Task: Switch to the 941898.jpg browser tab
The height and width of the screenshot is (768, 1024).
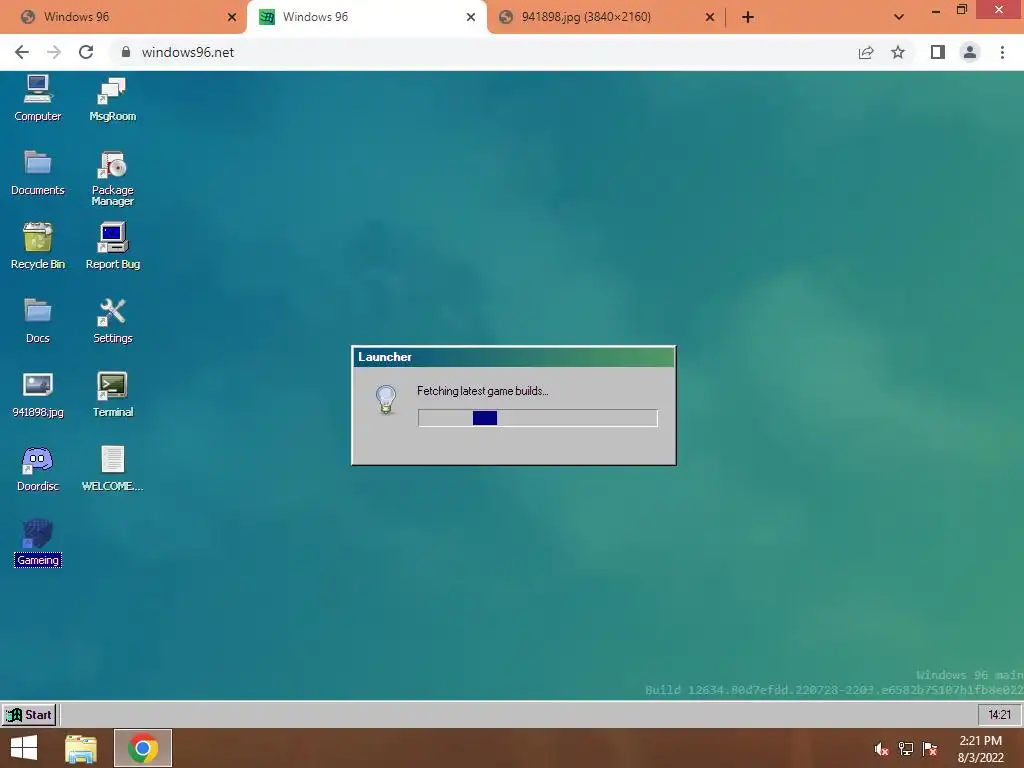Action: pyautogui.click(x=604, y=17)
